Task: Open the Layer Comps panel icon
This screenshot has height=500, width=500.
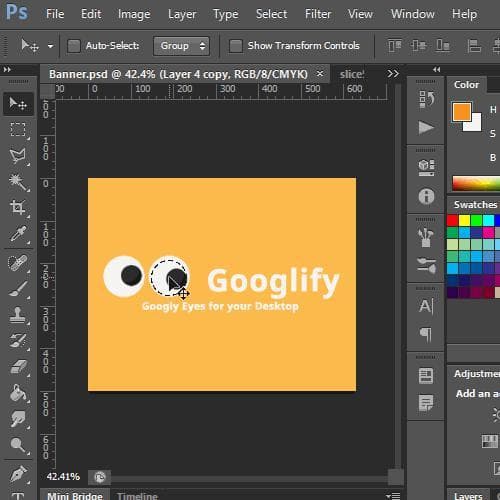Action: (426, 376)
